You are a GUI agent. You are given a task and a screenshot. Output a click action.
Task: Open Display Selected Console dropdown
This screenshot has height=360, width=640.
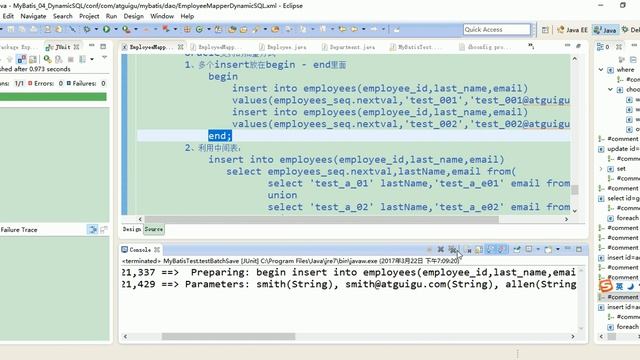(538, 249)
